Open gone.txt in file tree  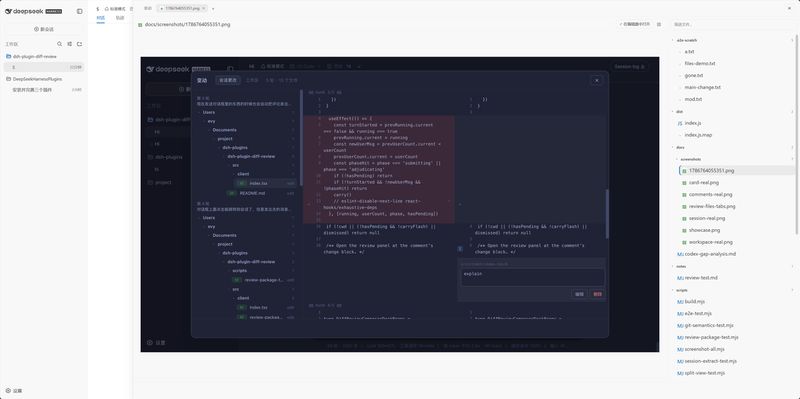(694, 76)
